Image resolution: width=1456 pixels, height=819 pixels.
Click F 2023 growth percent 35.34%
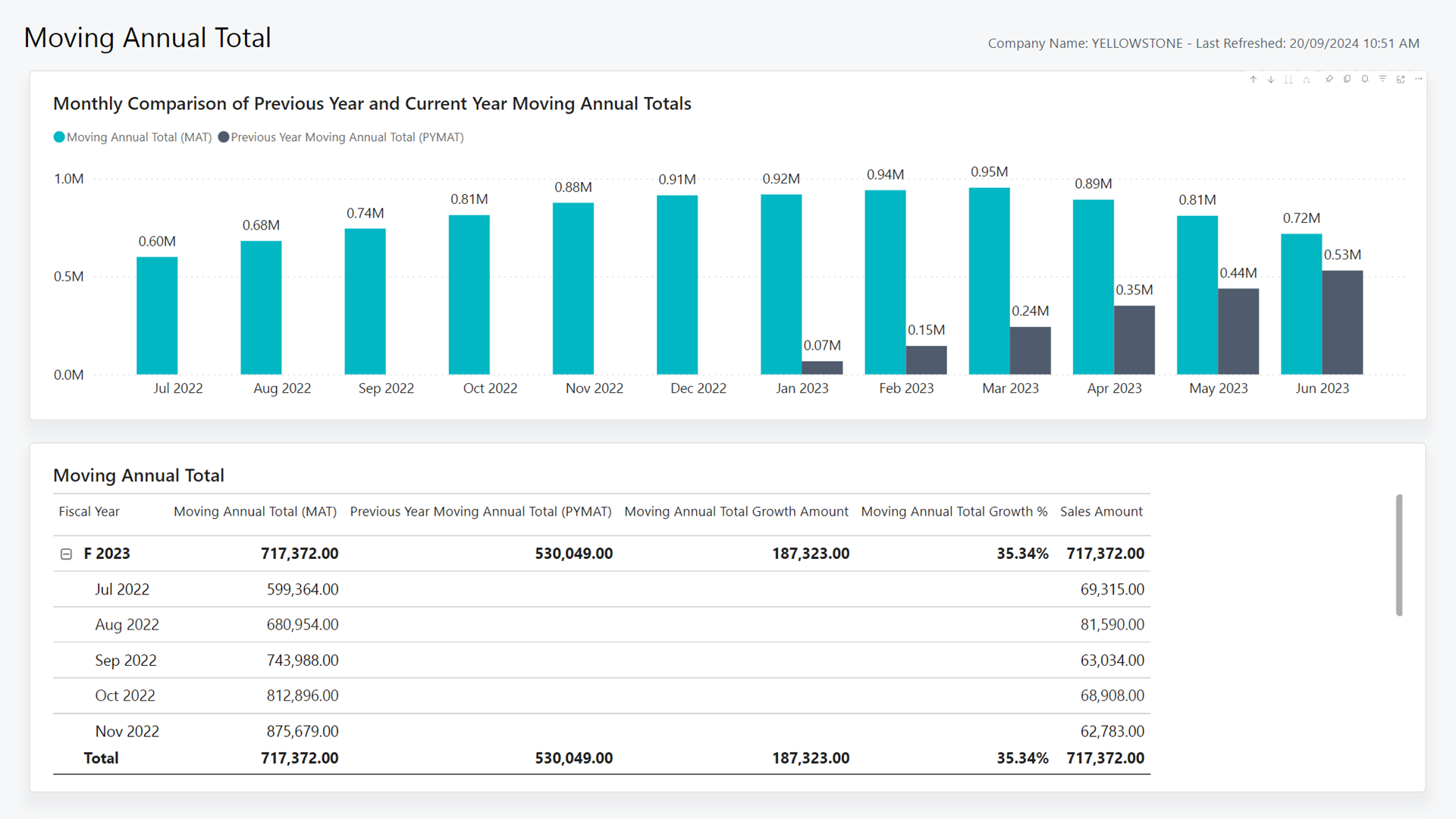pyautogui.click(x=1022, y=554)
